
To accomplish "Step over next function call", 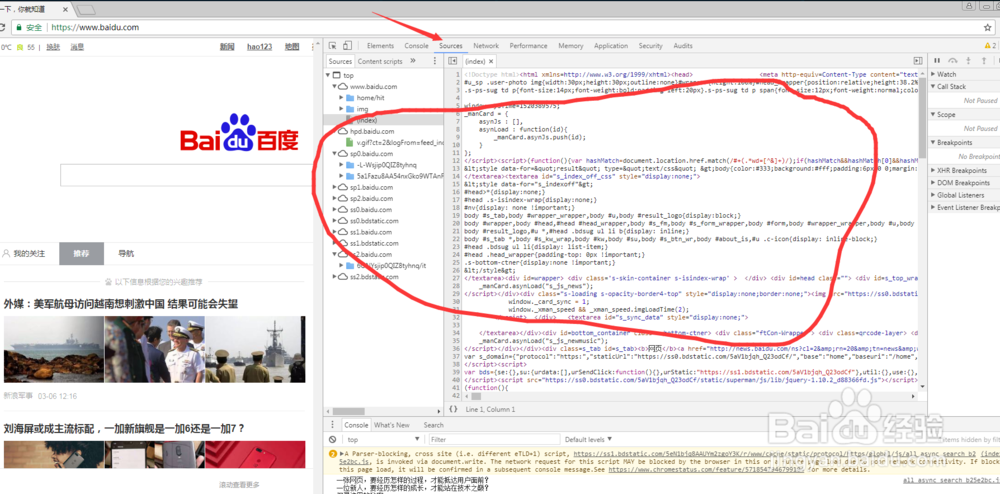I will coord(953,61).
